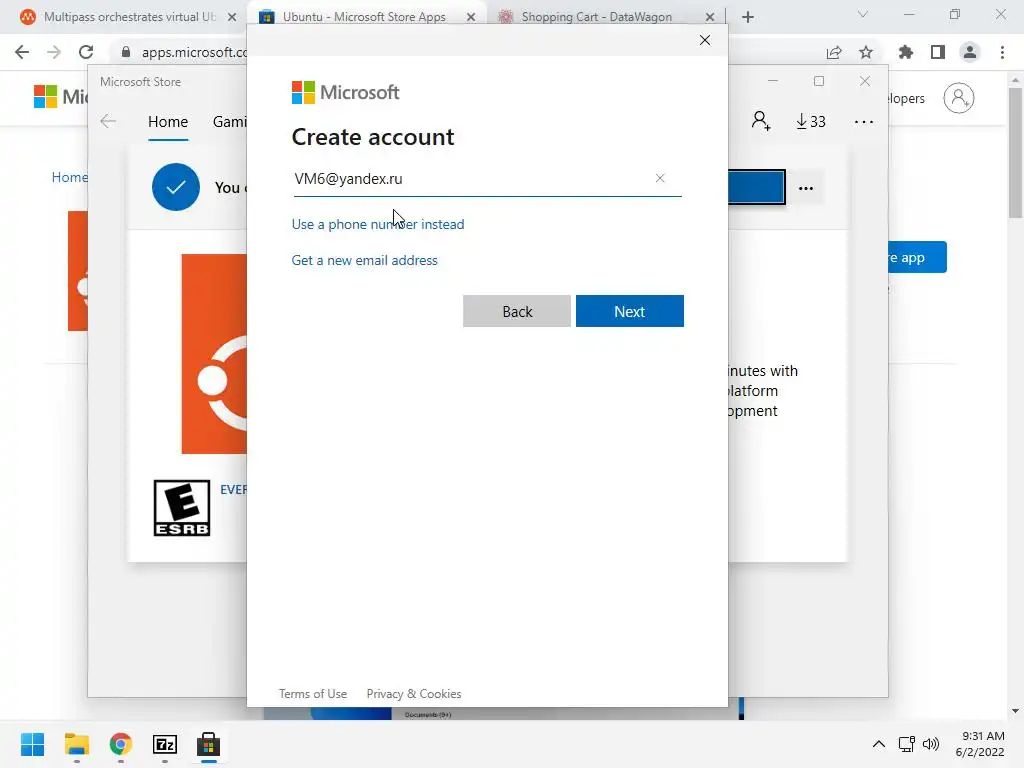1024x768 pixels.
Task: Select the Ubuntu - Microsoft Store Apps tab
Action: tap(364, 17)
